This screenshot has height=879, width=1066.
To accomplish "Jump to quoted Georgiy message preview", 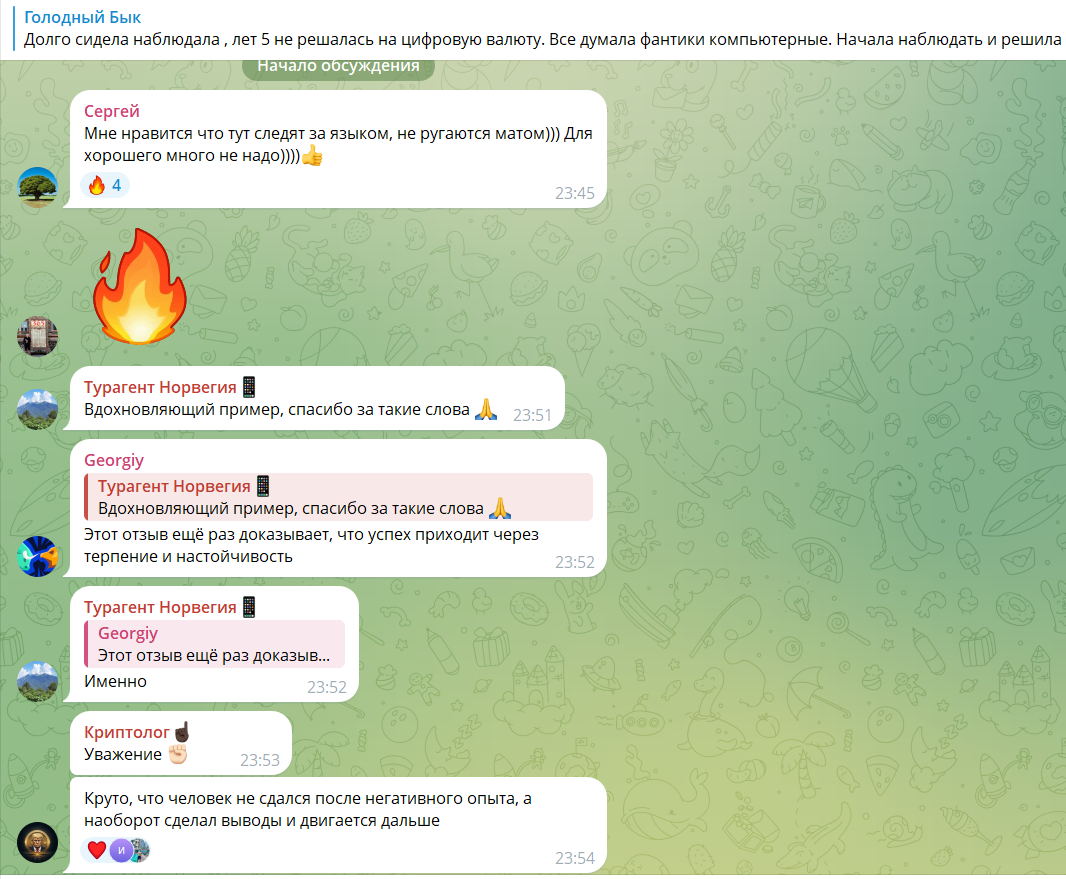I will [x=214, y=644].
